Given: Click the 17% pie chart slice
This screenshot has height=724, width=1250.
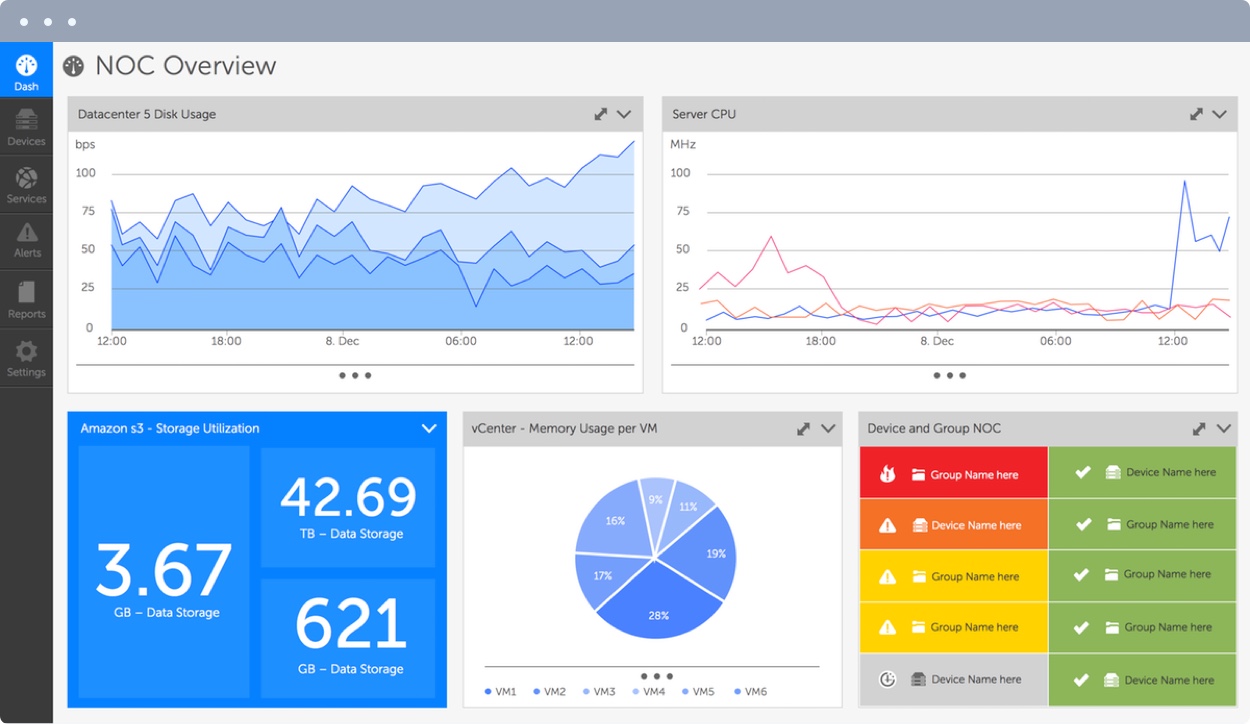Looking at the screenshot, I should point(608,575).
